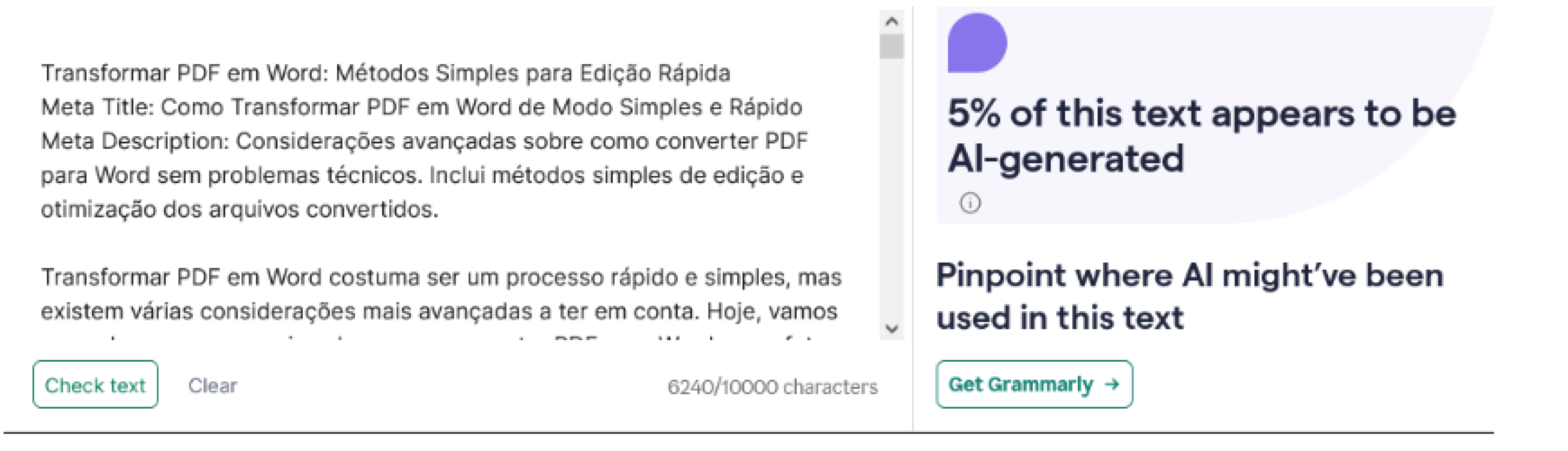Click the line 'otimização dos arquivos convertidos.'
This screenshot has width=1568, height=451.
pos(239,209)
